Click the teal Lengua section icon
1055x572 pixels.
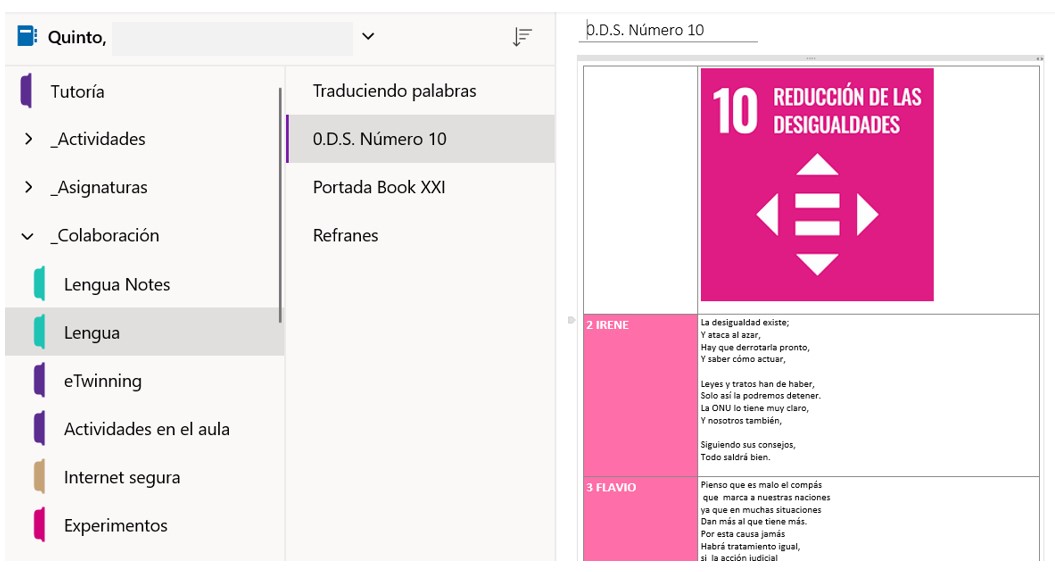coord(40,332)
